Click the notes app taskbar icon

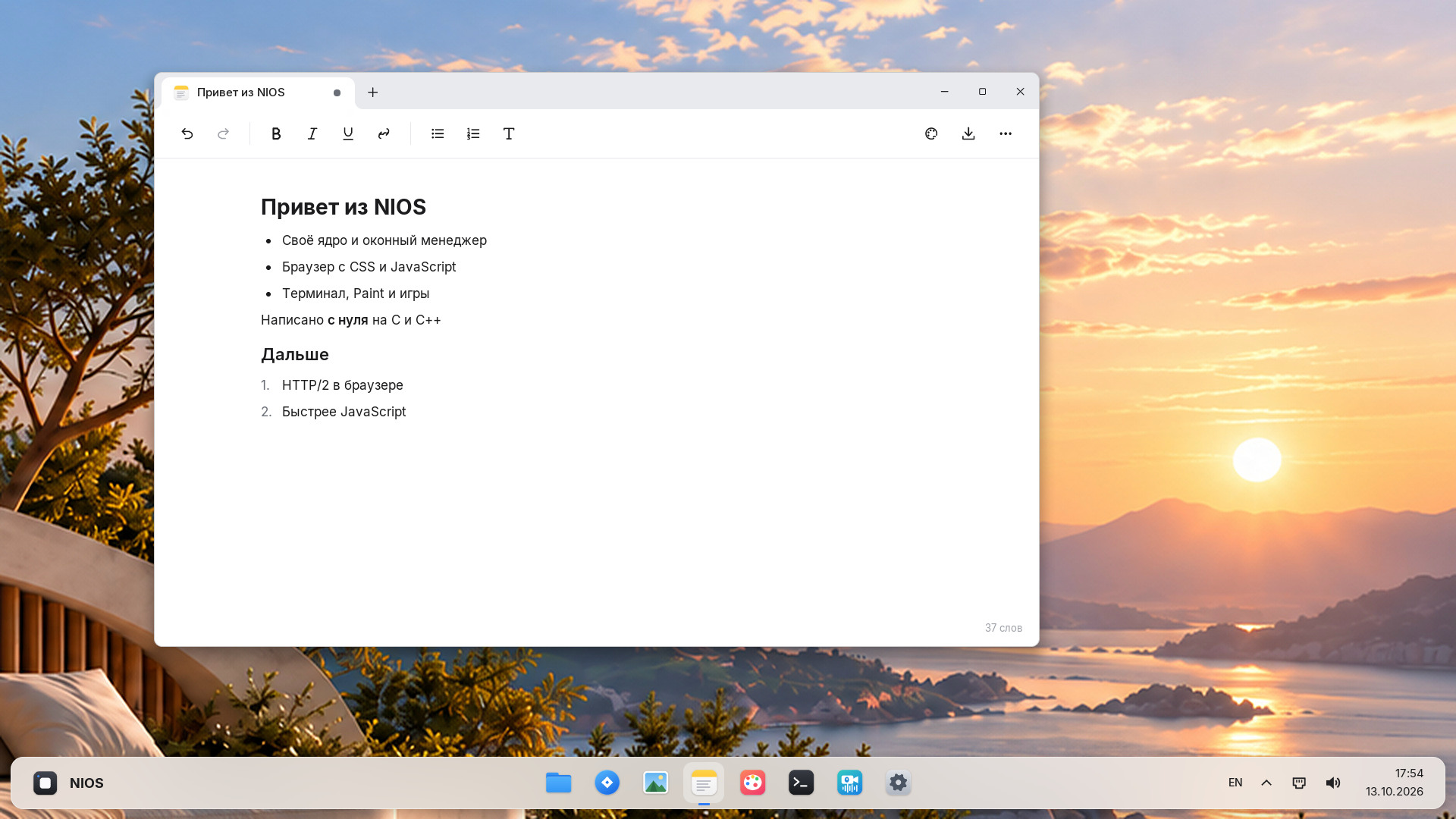(704, 783)
